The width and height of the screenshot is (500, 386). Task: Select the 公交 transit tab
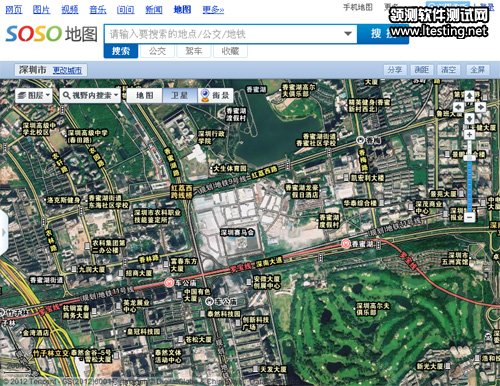[157, 51]
